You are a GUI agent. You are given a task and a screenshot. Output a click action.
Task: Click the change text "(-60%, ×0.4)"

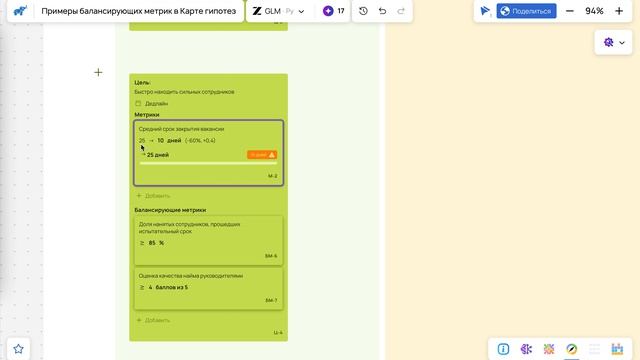pyautogui.click(x=200, y=140)
